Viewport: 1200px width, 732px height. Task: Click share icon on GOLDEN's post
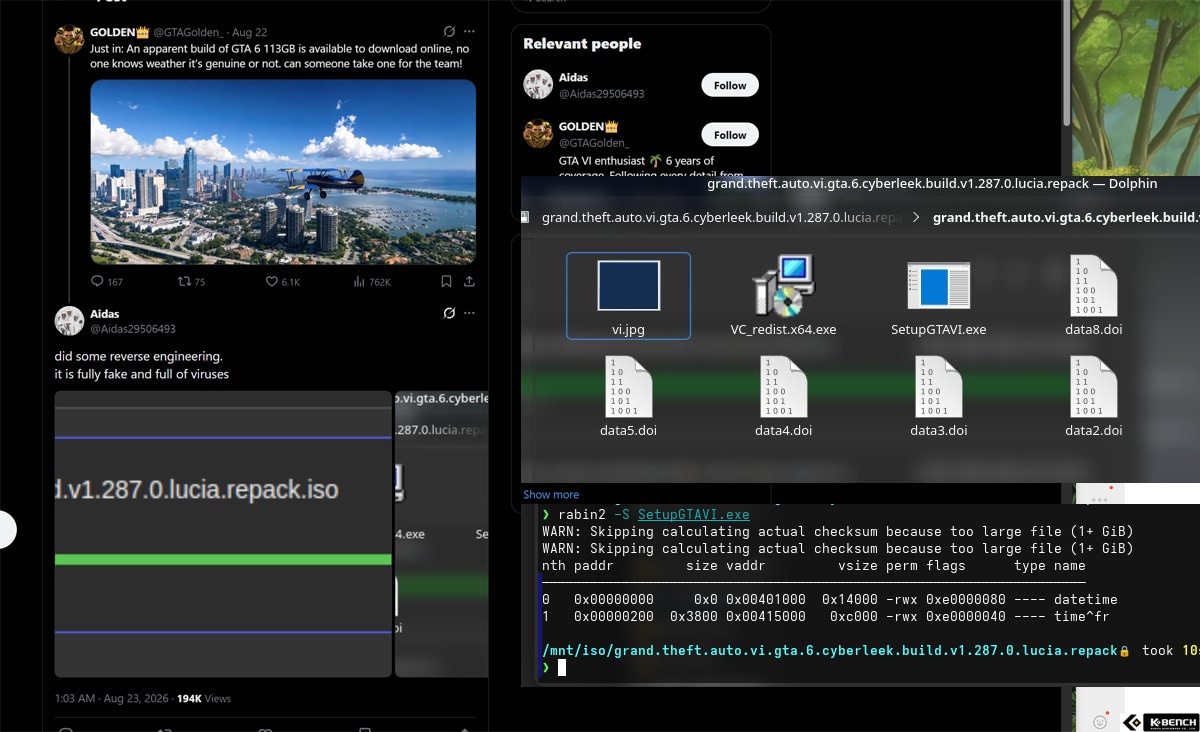coord(469,282)
